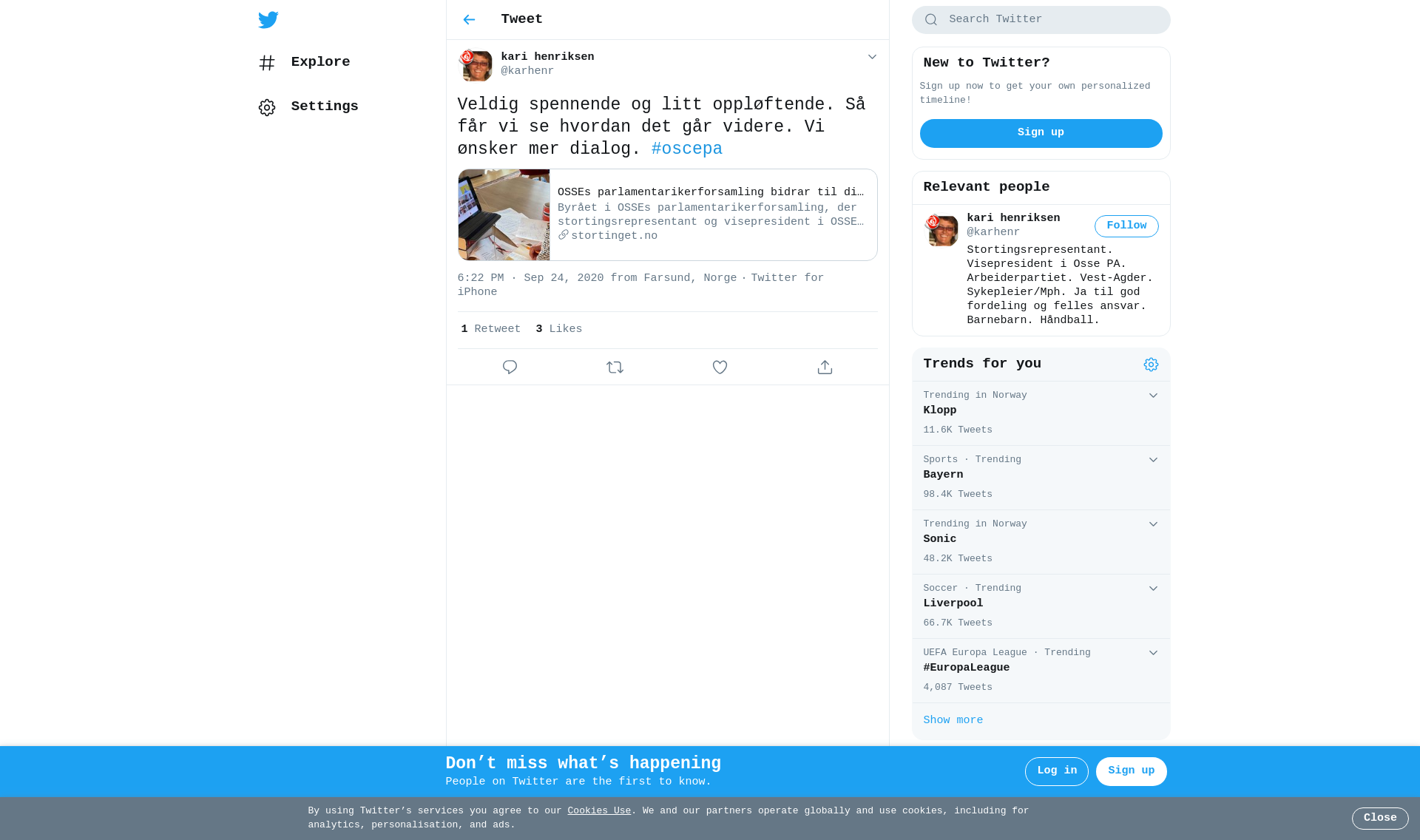Open the tweet options chevron menu

coord(872,57)
